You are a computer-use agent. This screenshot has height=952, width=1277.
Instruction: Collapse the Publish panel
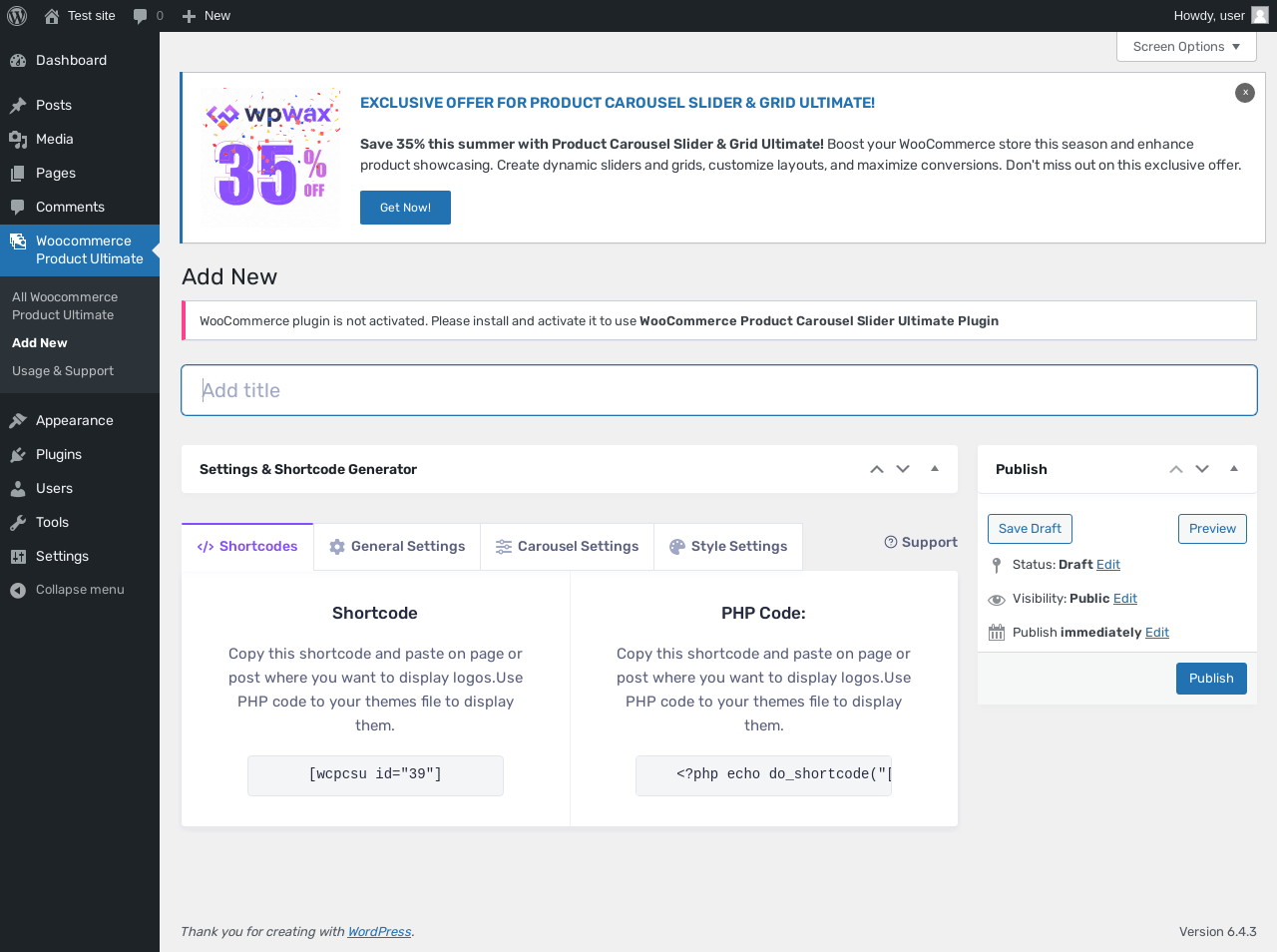(x=1234, y=469)
